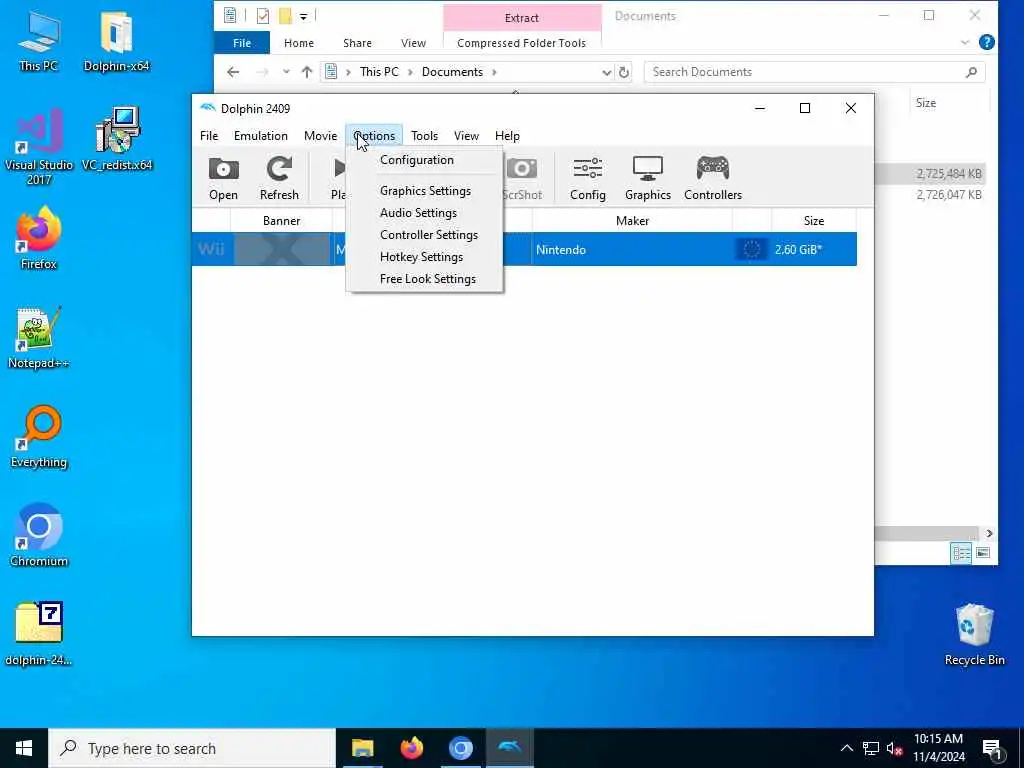Click the game banner thumbnail in the list
1024x768 pixels.
point(281,249)
